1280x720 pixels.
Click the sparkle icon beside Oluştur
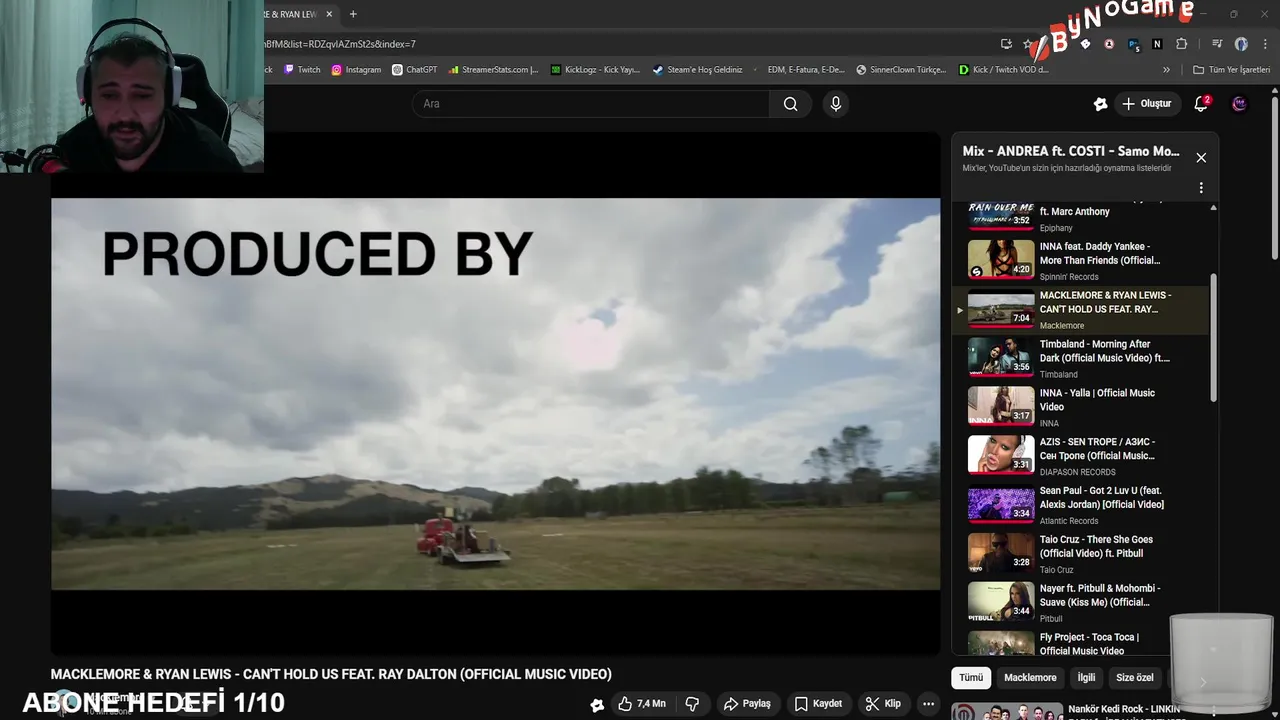click(x=1101, y=104)
